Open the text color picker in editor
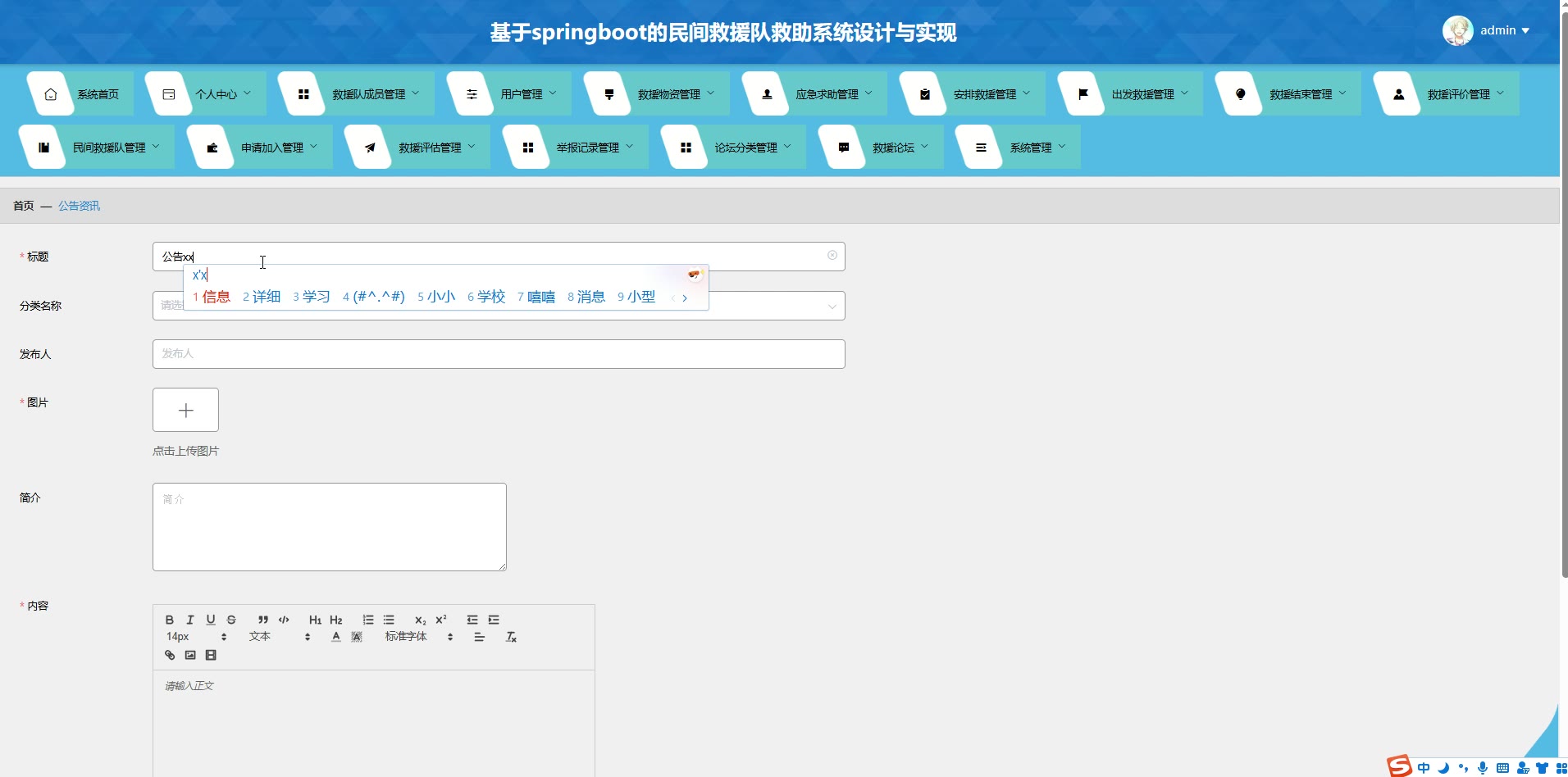1568x777 pixels. click(336, 637)
